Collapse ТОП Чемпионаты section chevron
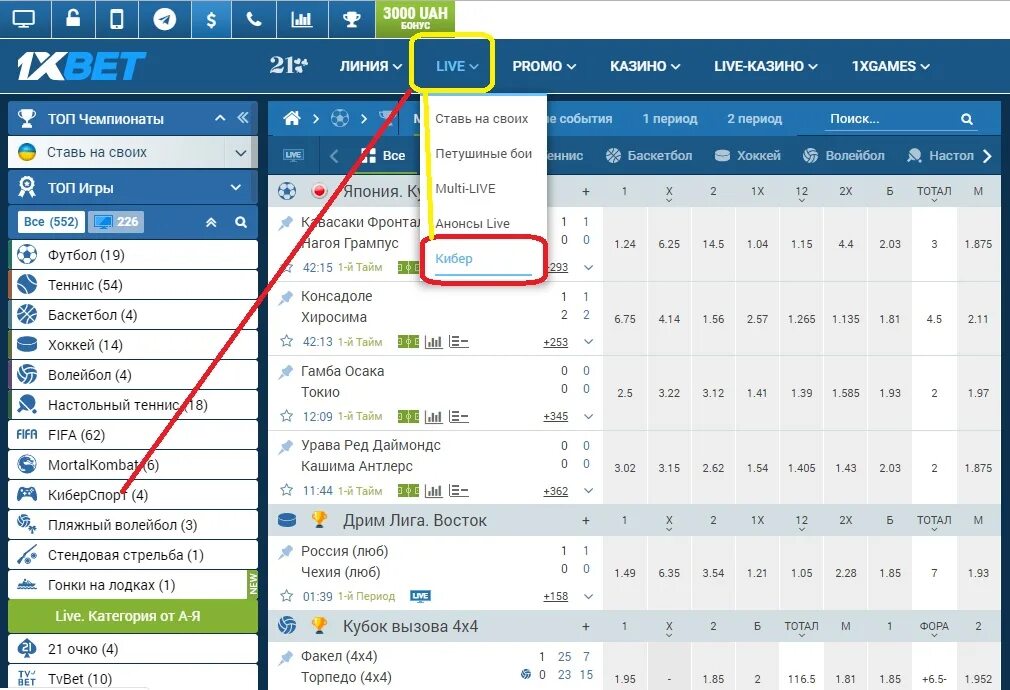This screenshot has width=1010, height=690. coord(220,118)
